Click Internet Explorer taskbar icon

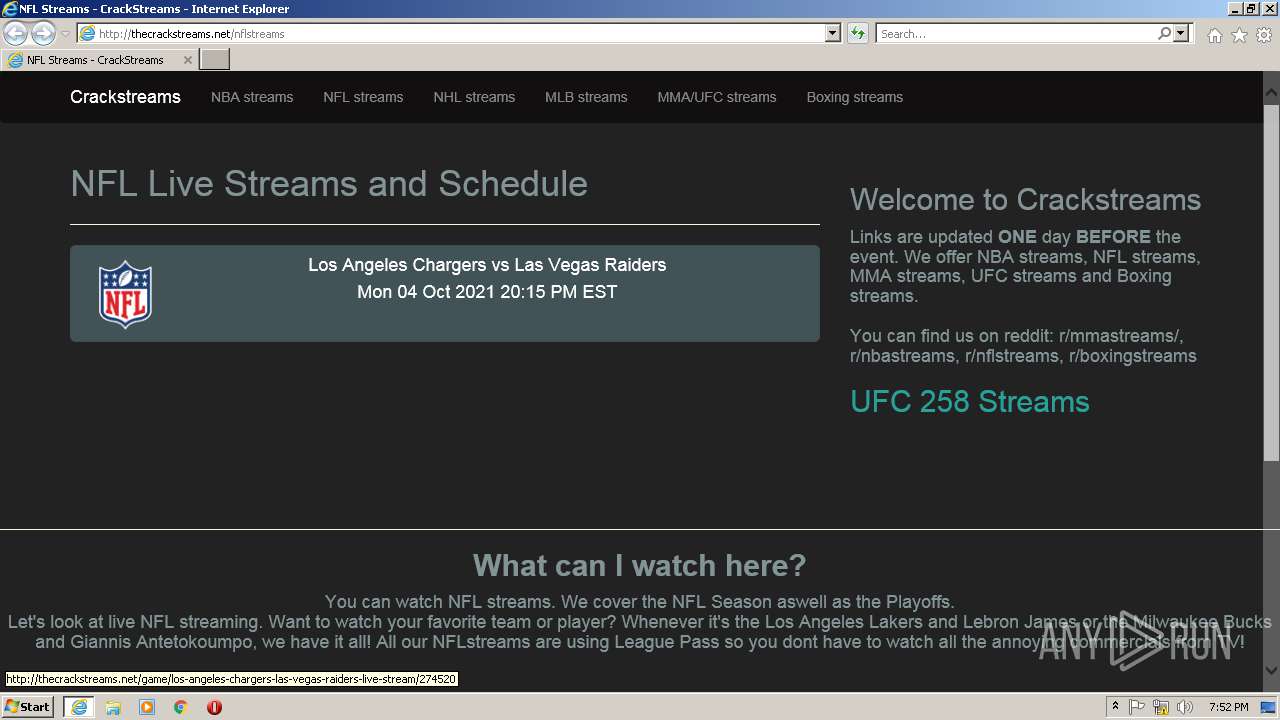(x=78, y=707)
